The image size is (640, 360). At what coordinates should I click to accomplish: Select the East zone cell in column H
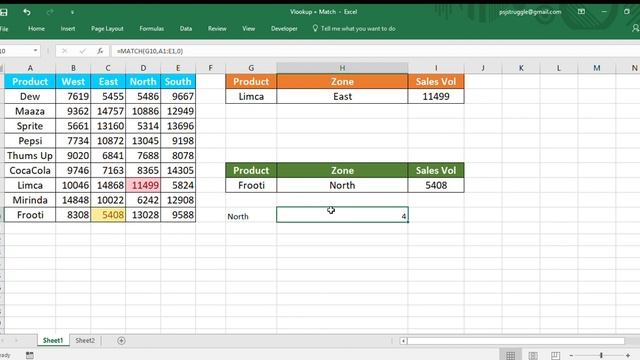[342, 96]
